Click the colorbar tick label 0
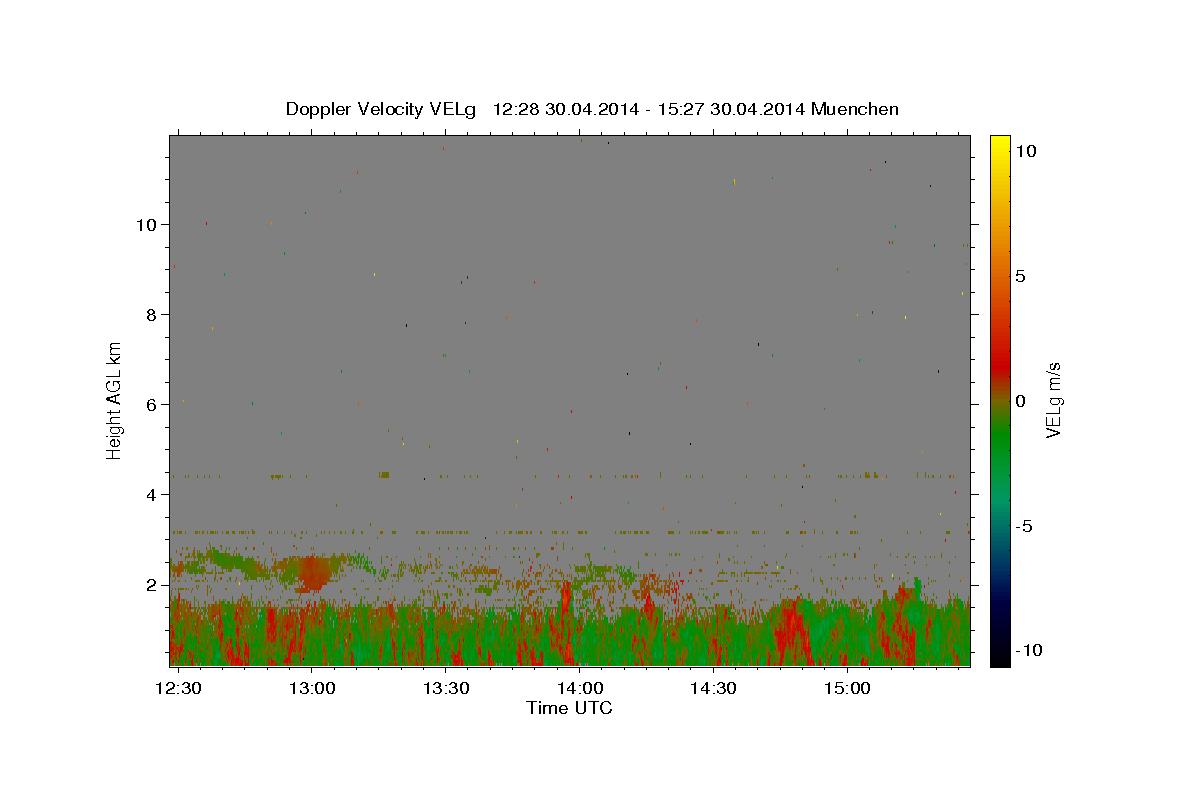 pyautogui.click(x=1021, y=401)
